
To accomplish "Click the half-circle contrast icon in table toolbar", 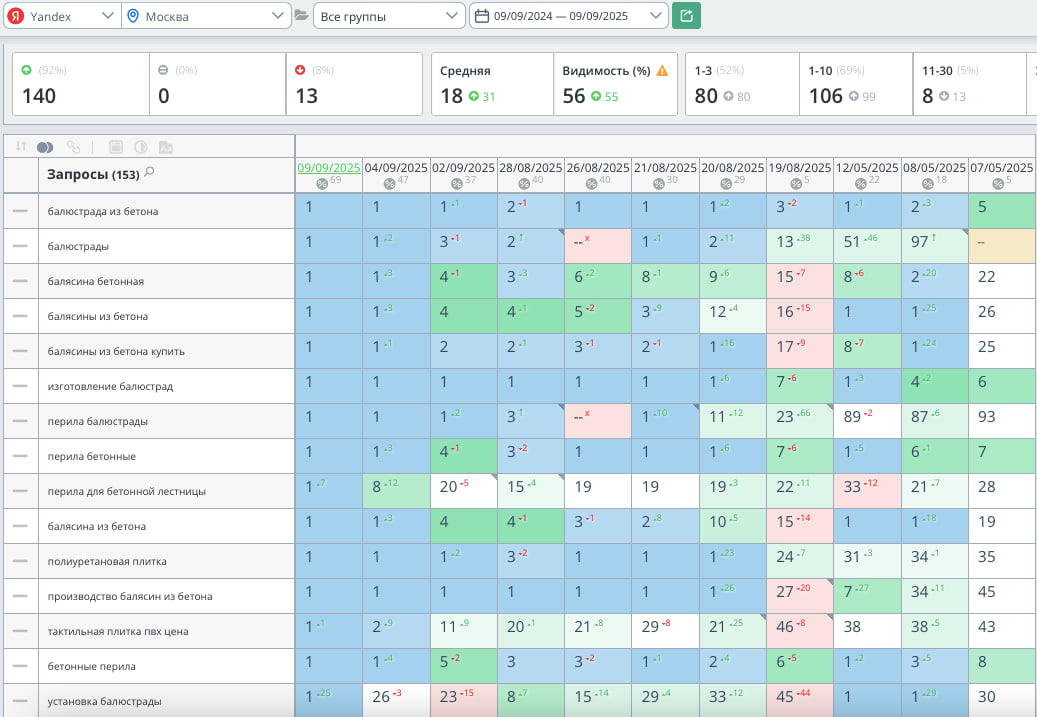I will [x=141, y=147].
